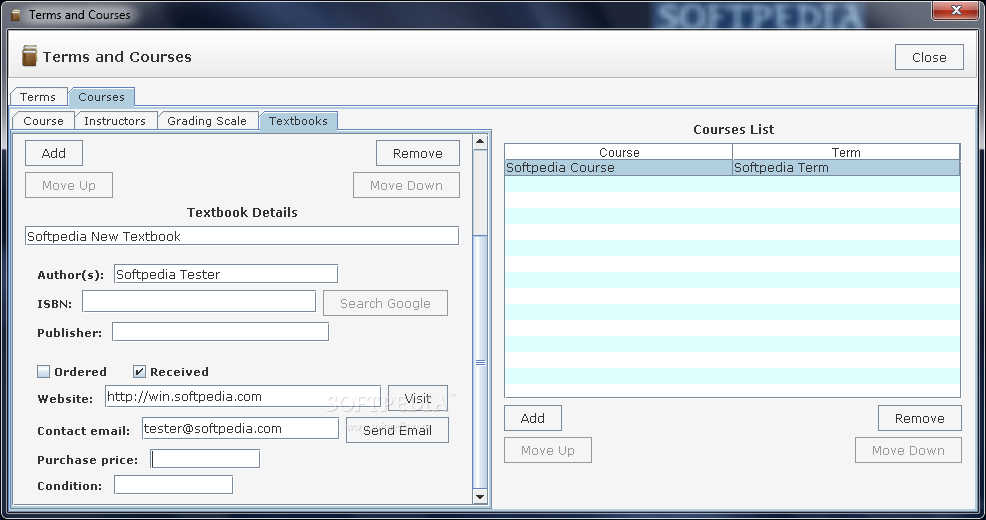Click the Close button in header
Screen dimensions: 986x520
coord(929,57)
